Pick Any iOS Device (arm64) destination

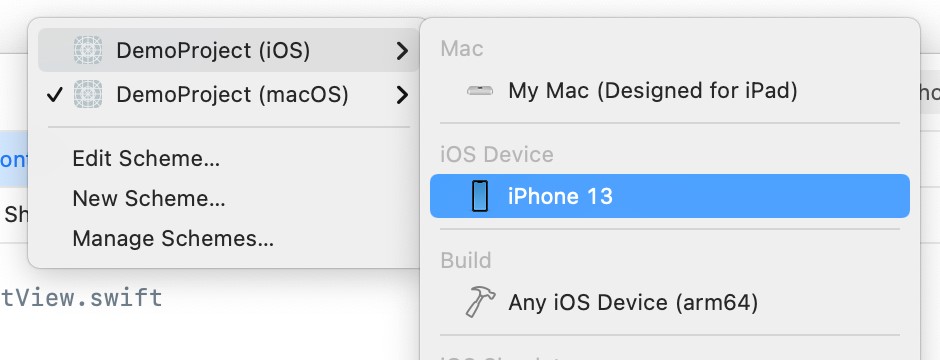670,302
